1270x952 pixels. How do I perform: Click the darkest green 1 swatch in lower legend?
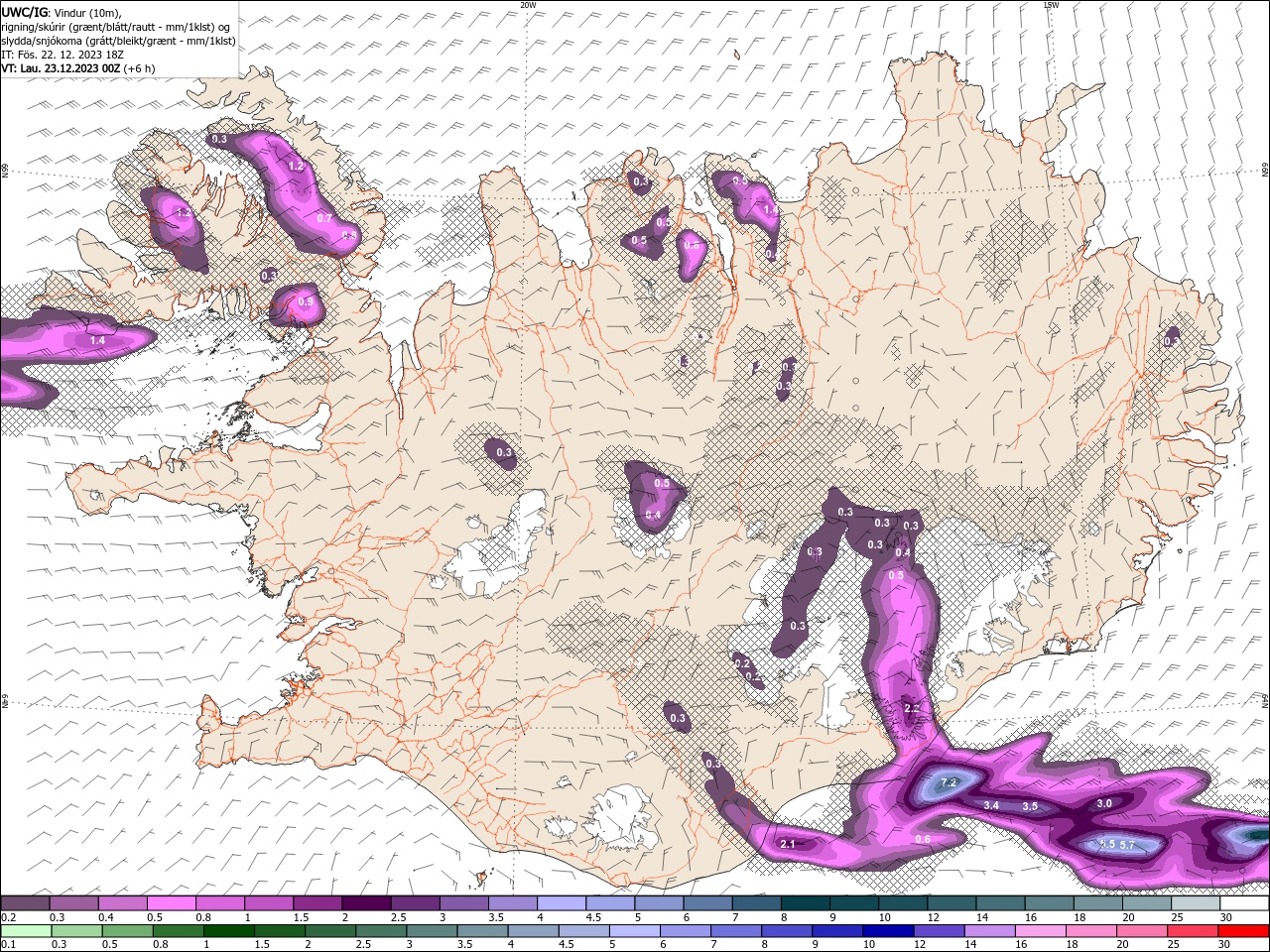tap(228, 931)
